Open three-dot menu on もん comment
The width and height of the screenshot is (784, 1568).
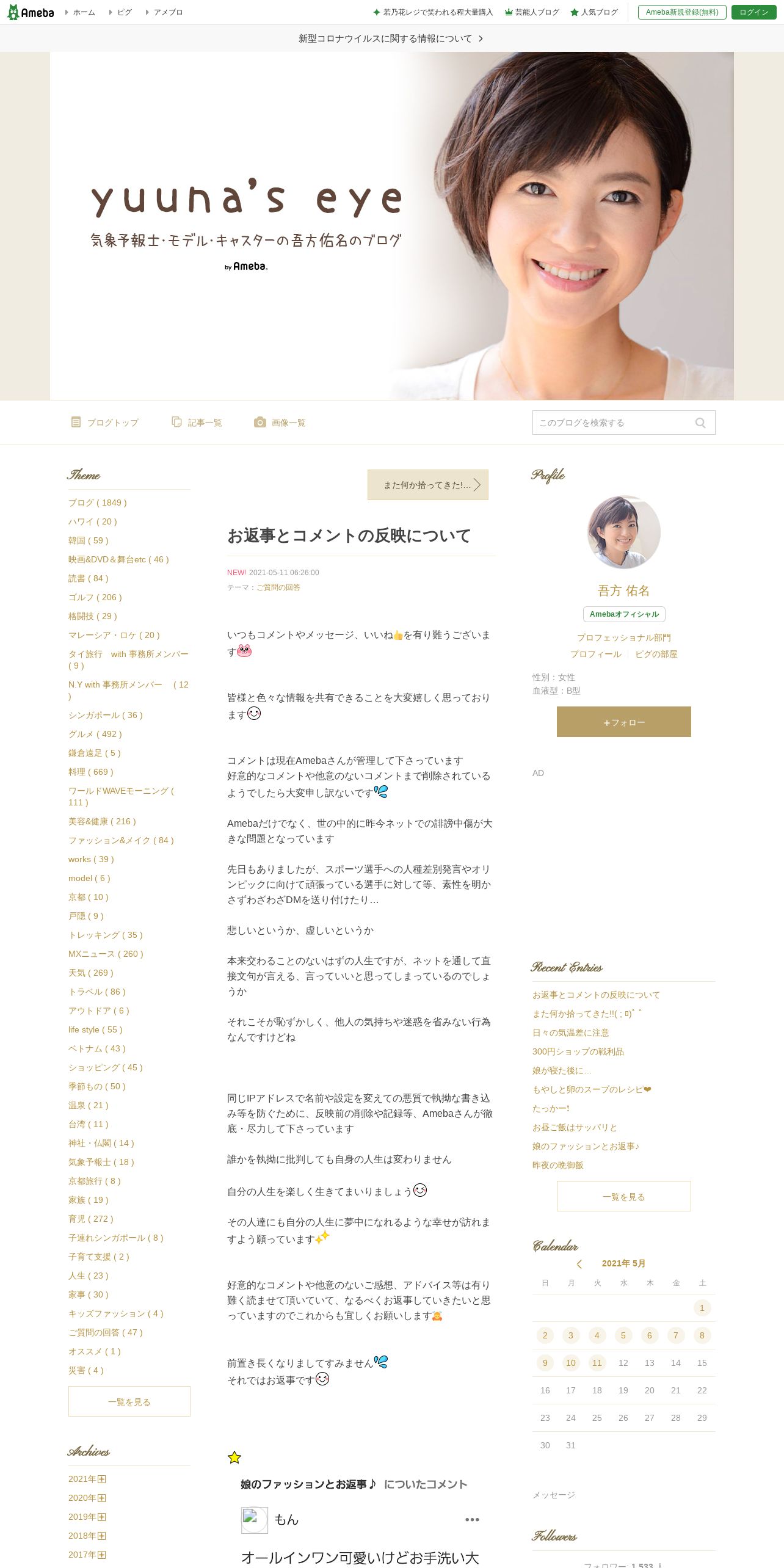coord(472,1520)
